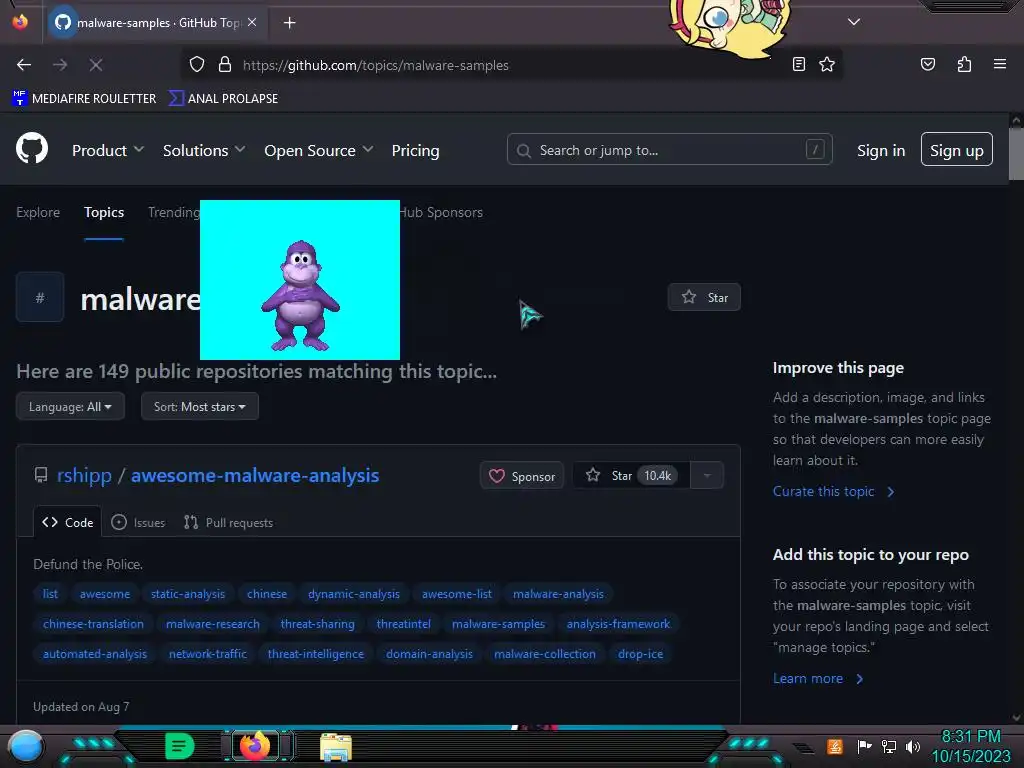The height and width of the screenshot is (768, 1024).
Task: Open the Firefox extensions puzzle icon
Action: click(964, 64)
